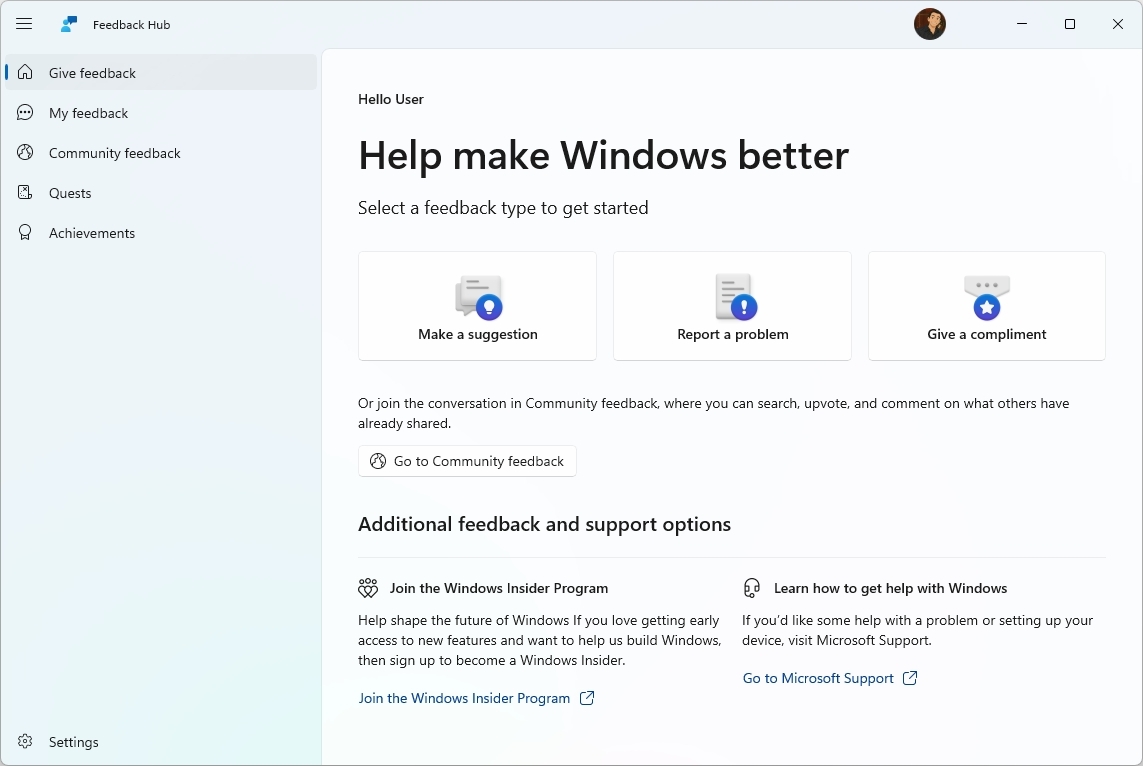The width and height of the screenshot is (1143, 766).
Task: Choose the Report a problem option
Action: coord(732,305)
